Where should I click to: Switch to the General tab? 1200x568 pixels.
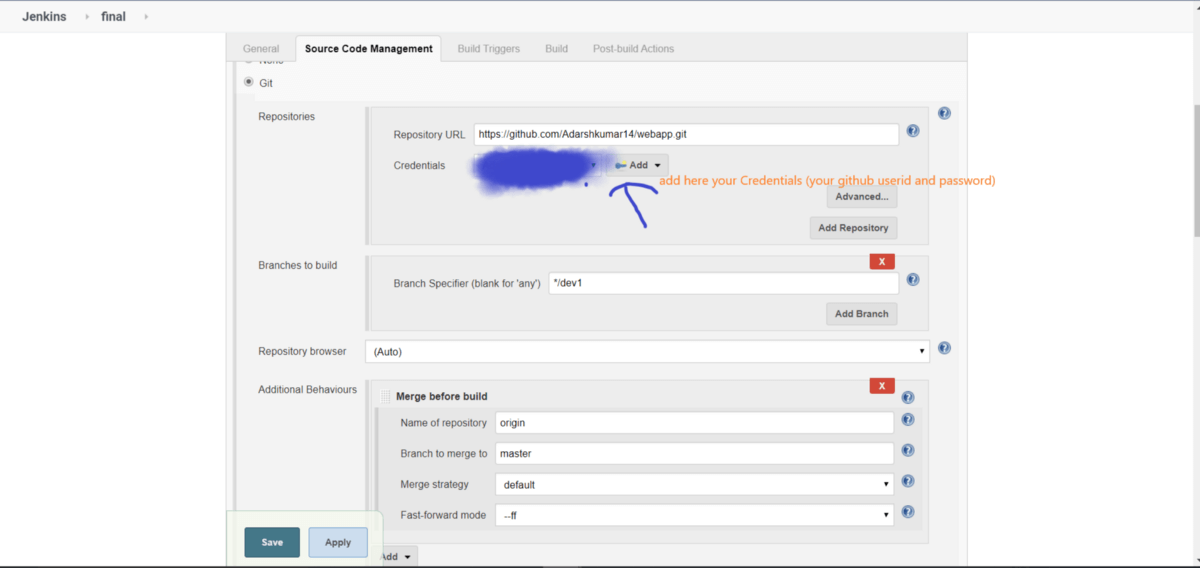(x=261, y=48)
